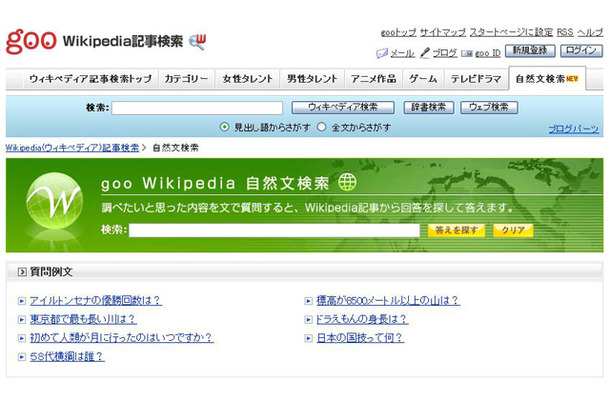
Task: Open example 58代横綱は誰？
Action: (67, 356)
